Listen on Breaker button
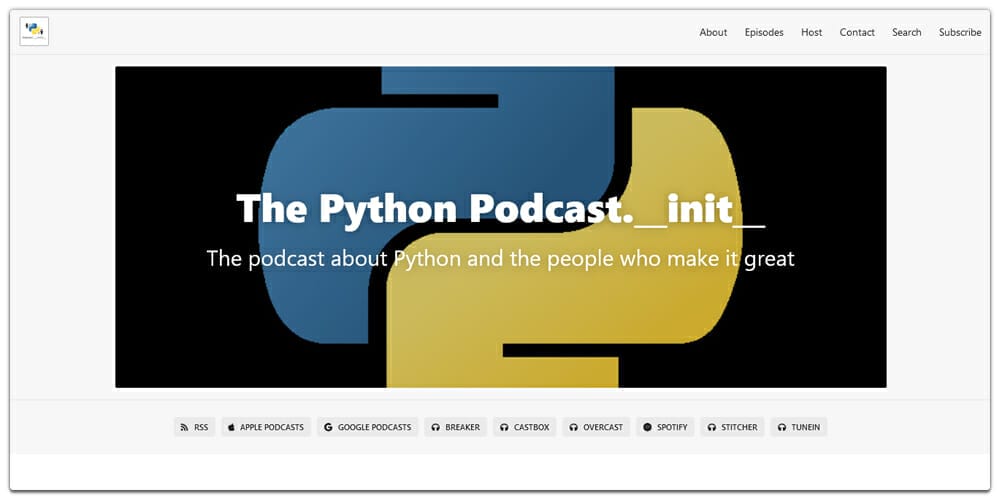Viewport: 1000px width, 500px height. coord(455,427)
